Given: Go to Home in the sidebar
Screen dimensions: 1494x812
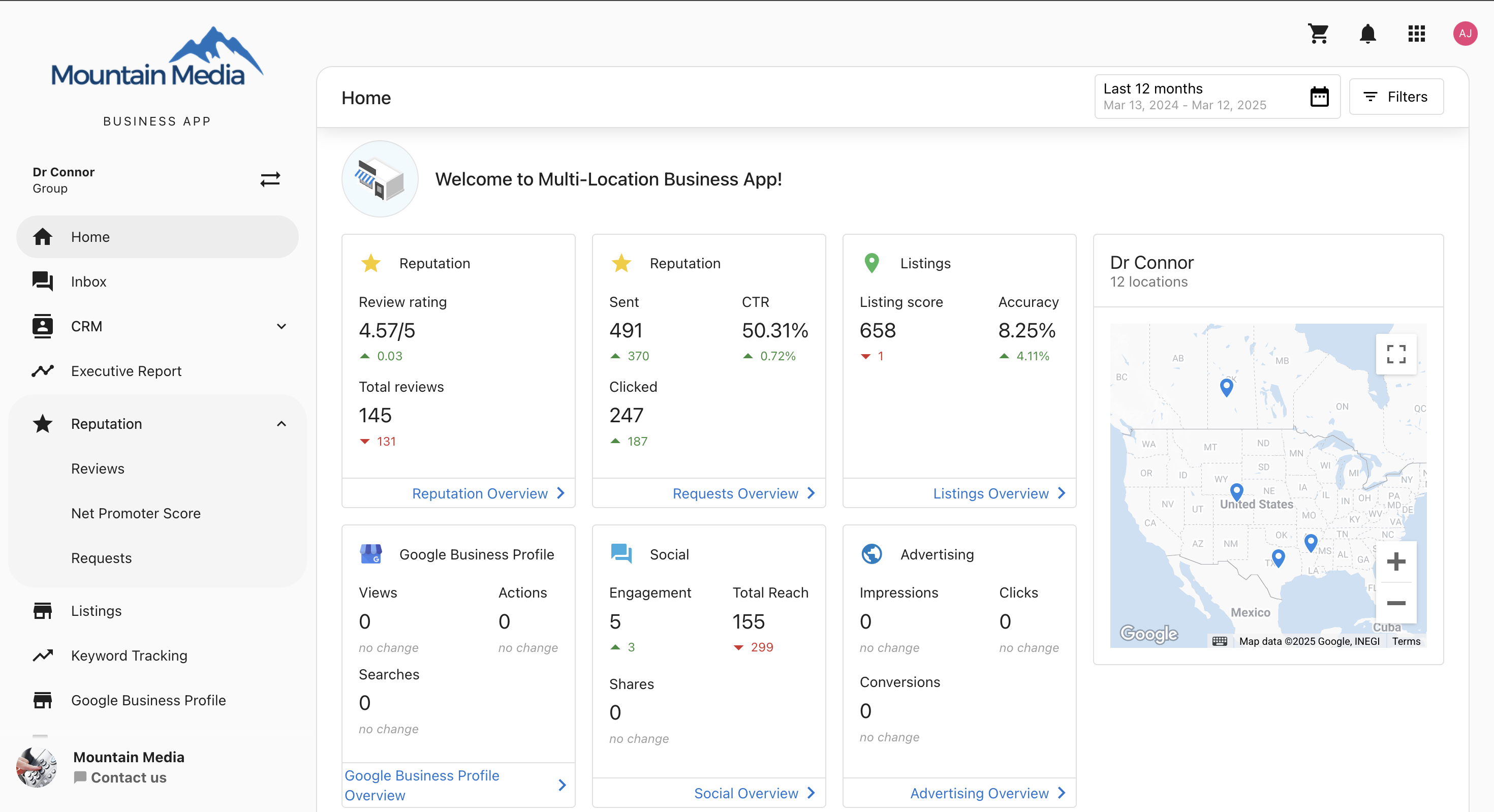Looking at the screenshot, I should click(157, 237).
